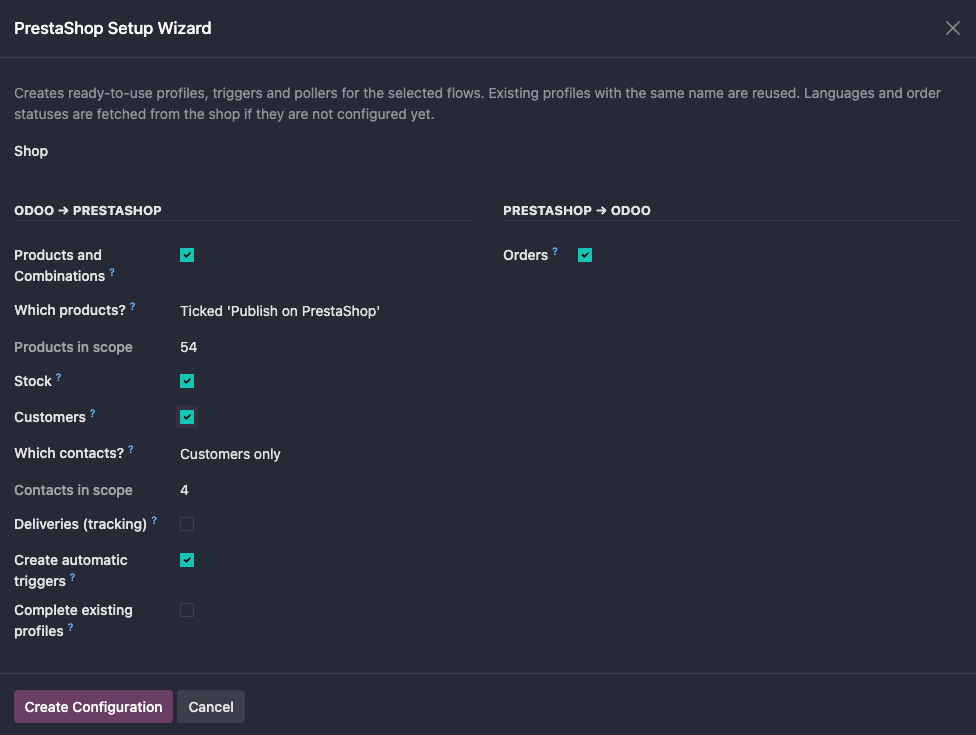The height and width of the screenshot is (735, 976).
Task: Tick the Complete existing profiles checkbox
Action: click(187, 610)
